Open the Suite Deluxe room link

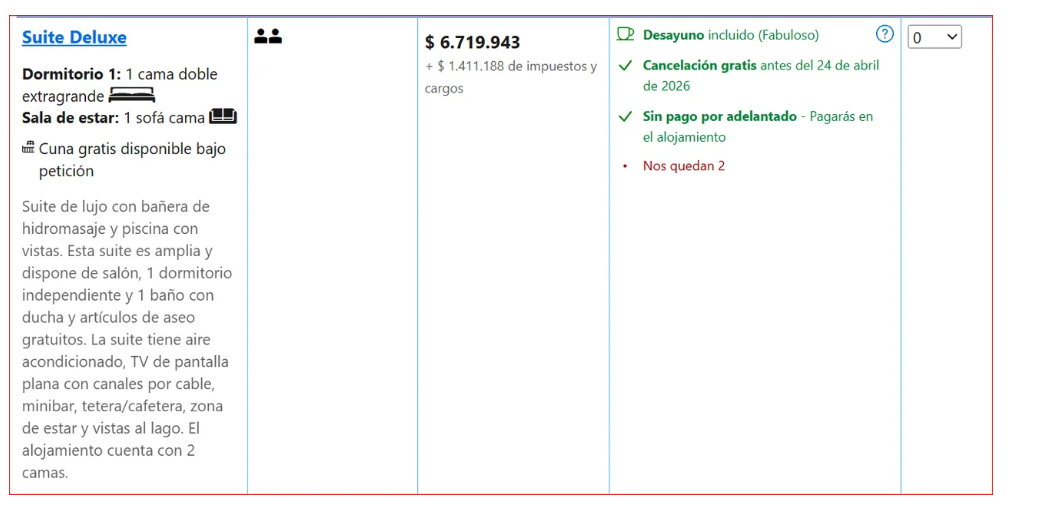click(74, 38)
